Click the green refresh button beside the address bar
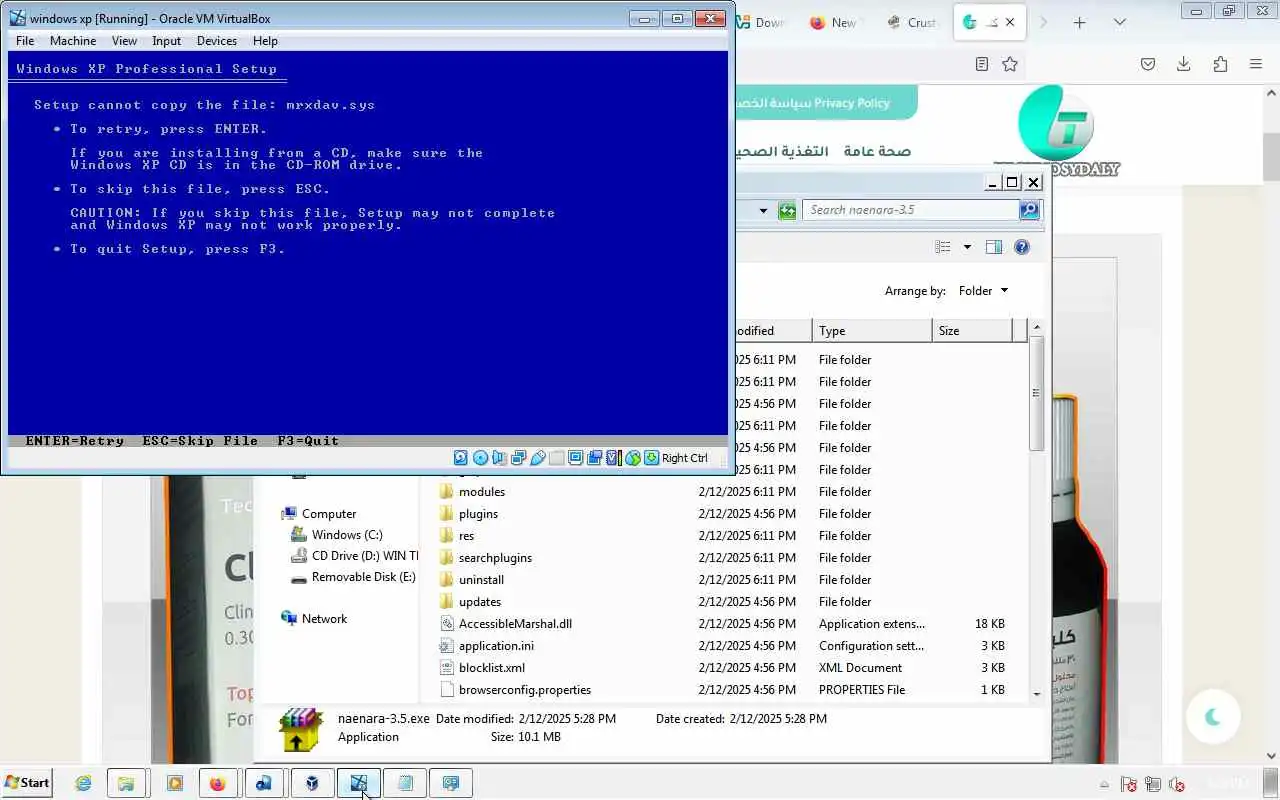 [x=787, y=210]
